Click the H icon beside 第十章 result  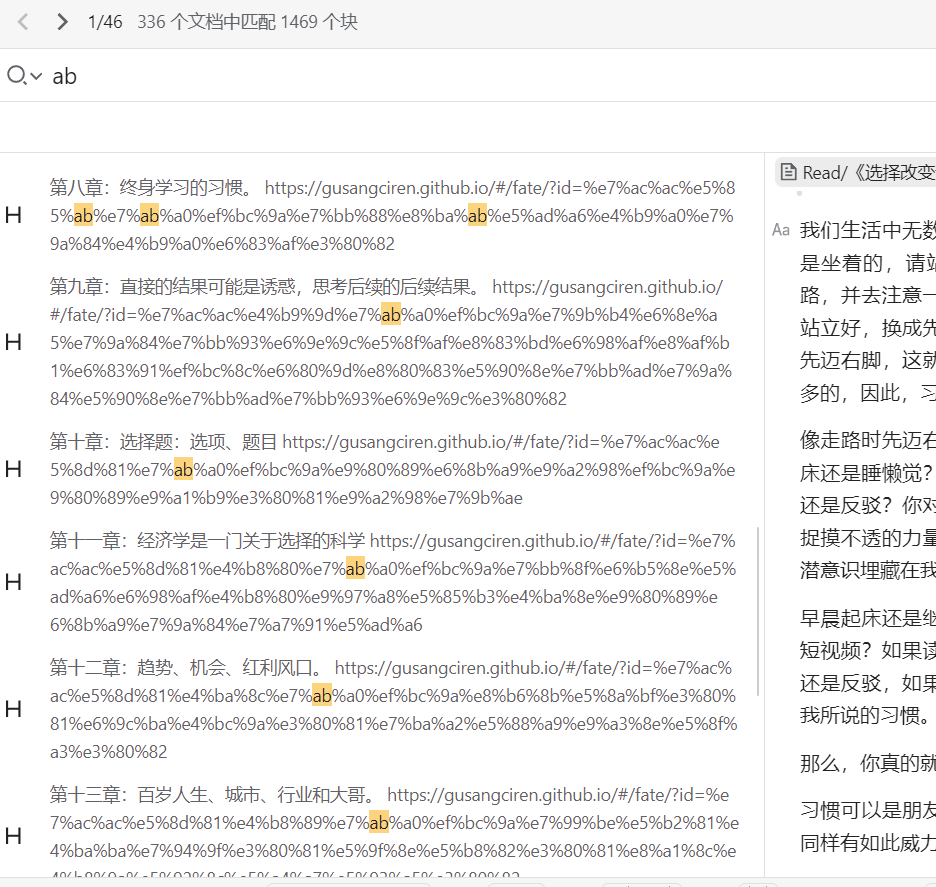coord(13,469)
